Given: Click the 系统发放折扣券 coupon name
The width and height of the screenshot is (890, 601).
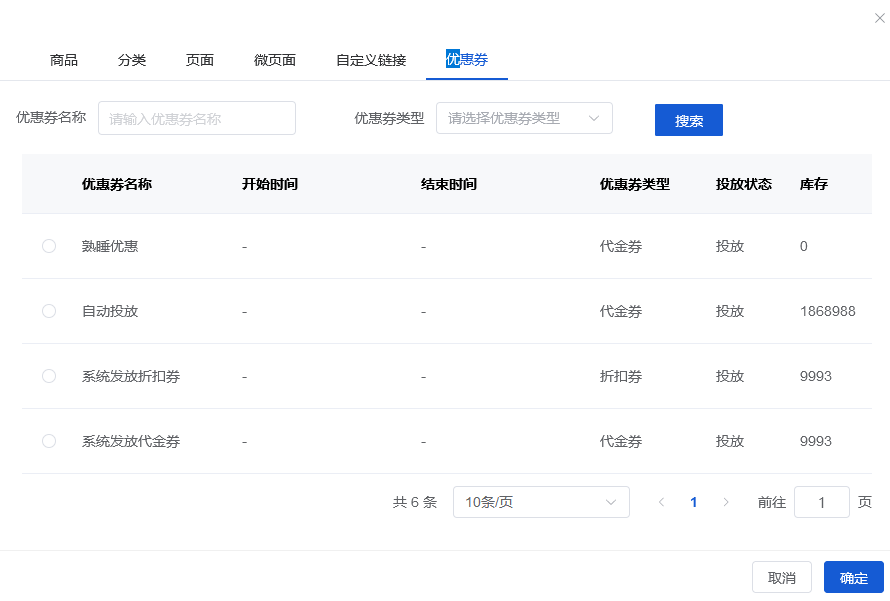Looking at the screenshot, I should (131, 376).
